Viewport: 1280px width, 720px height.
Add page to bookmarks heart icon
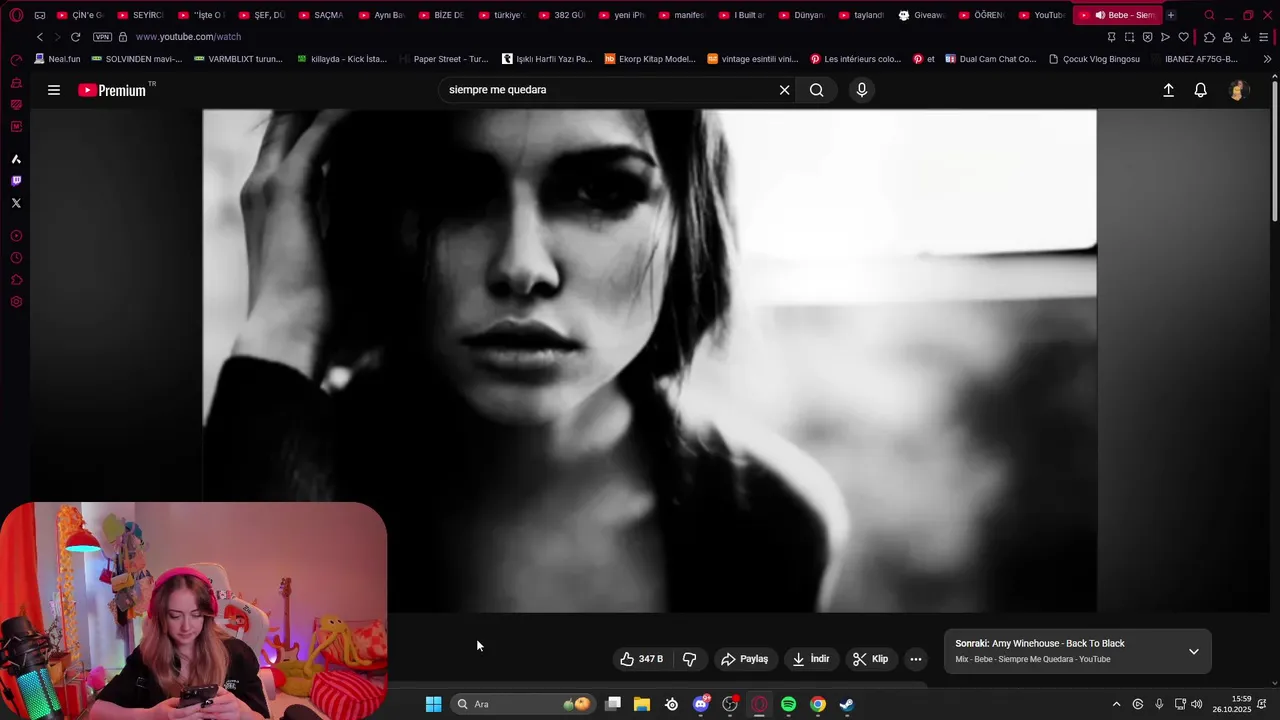[1184, 37]
